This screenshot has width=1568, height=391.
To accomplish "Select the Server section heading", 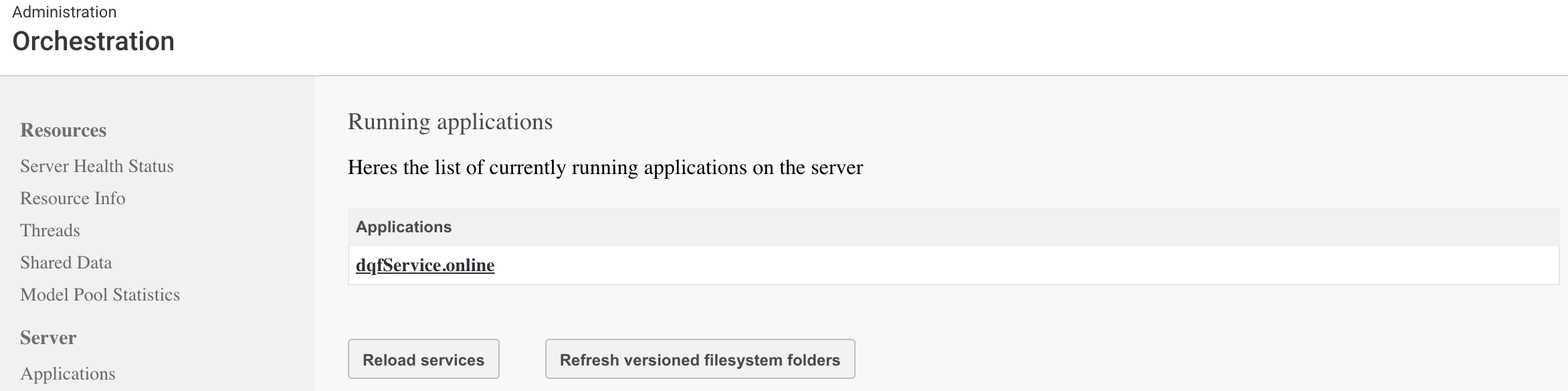I will (47, 337).
